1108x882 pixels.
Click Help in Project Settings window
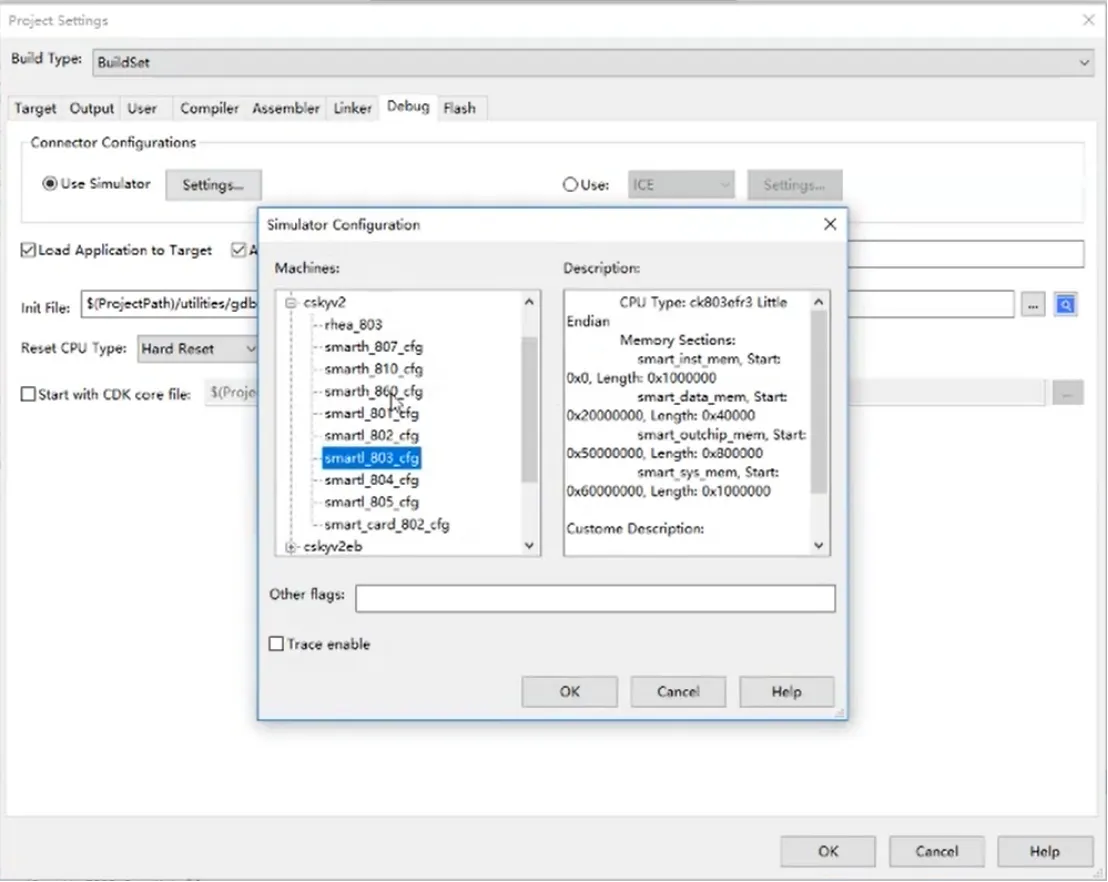pyautogui.click(x=1044, y=851)
